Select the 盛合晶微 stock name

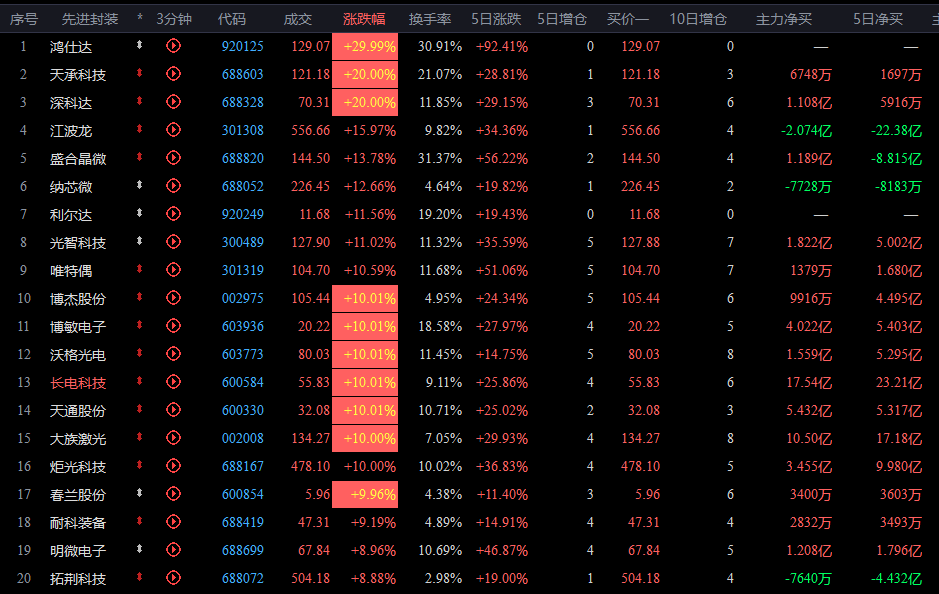tap(78, 159)
